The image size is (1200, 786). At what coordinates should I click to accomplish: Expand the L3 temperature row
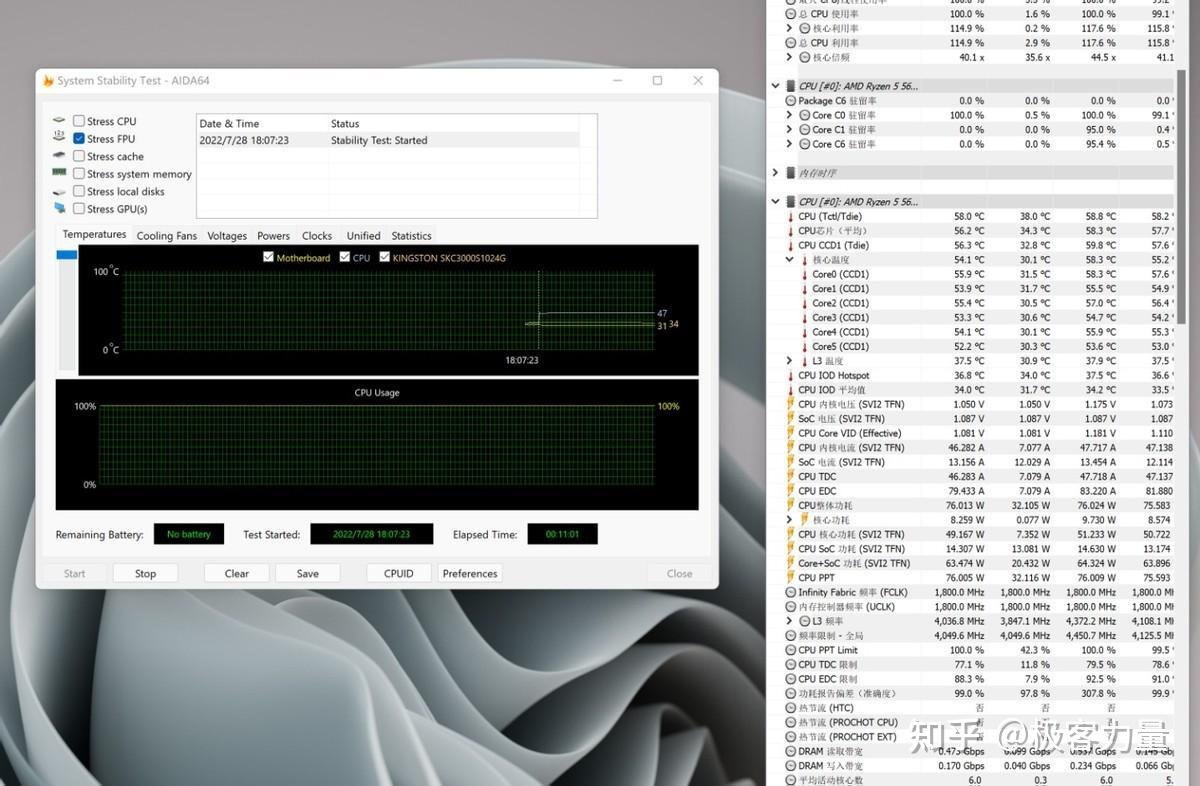click(789, 361)
